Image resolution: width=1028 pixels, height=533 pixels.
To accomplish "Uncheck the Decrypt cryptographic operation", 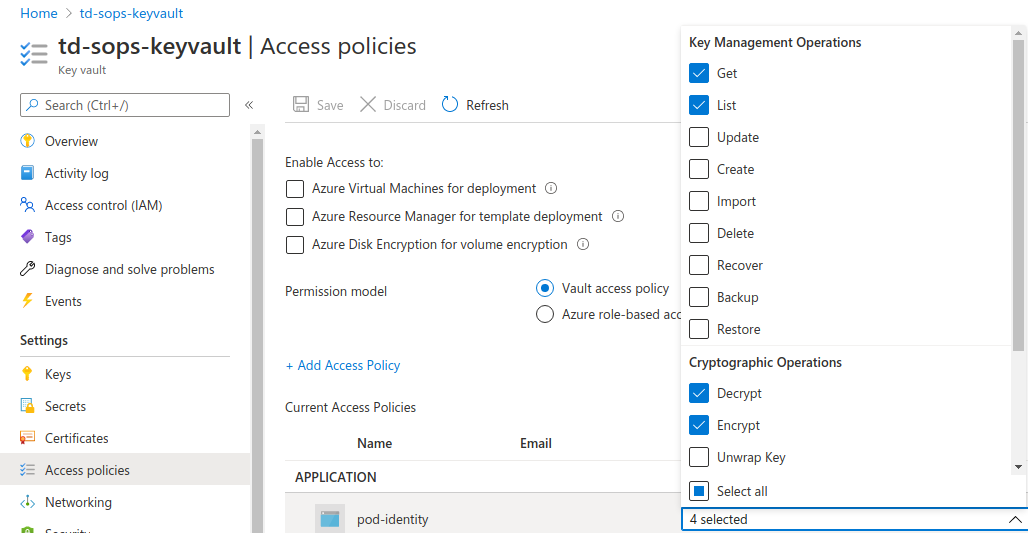I will click(x=699, y=393).
